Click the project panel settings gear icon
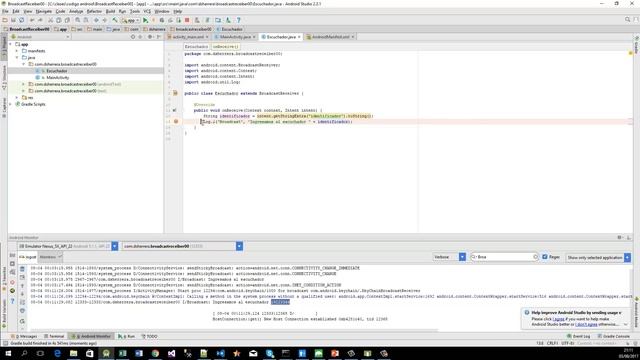Image resolution: width=640 pixels, height=360 pixels. coord(150,37)
